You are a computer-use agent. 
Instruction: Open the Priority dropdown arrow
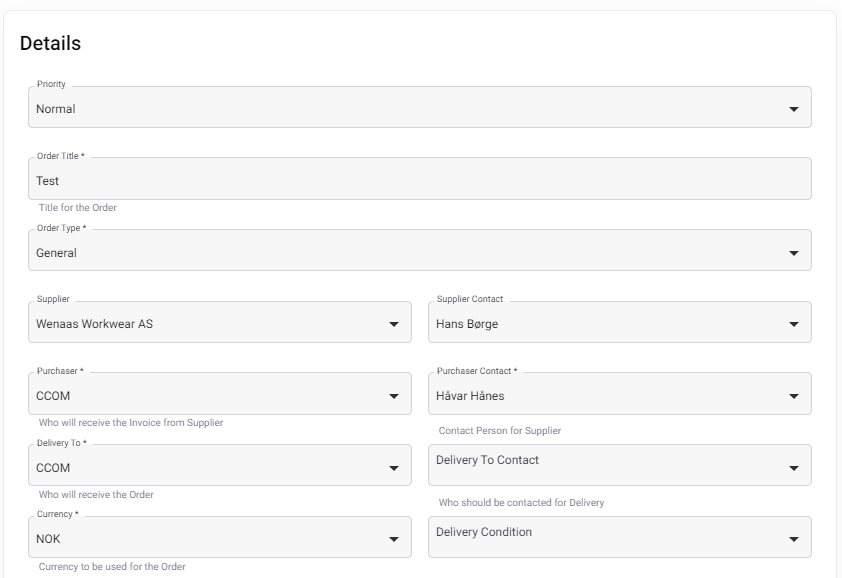pyautogui.click(x=793, y=109)
